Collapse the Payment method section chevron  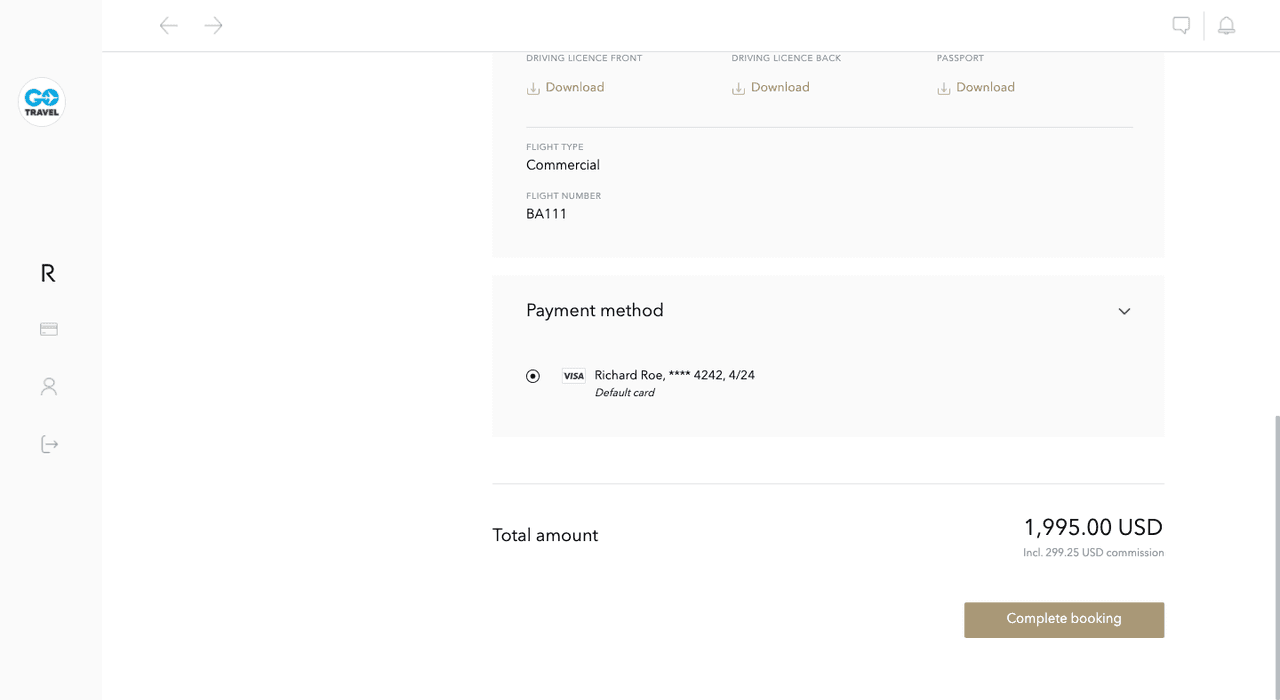click(1124, 311)
